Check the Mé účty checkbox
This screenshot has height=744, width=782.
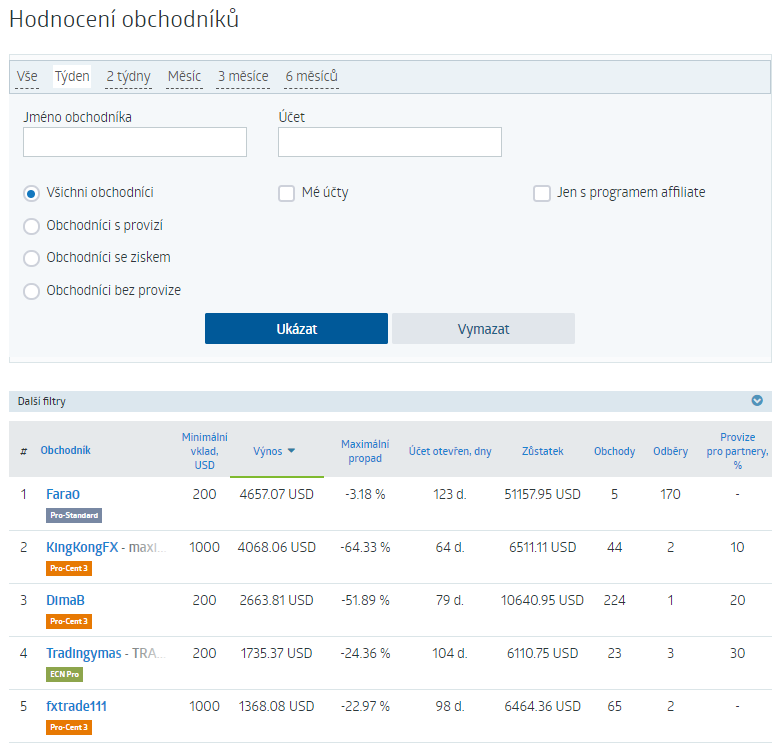pyautogui.click(x=286, y=193)
